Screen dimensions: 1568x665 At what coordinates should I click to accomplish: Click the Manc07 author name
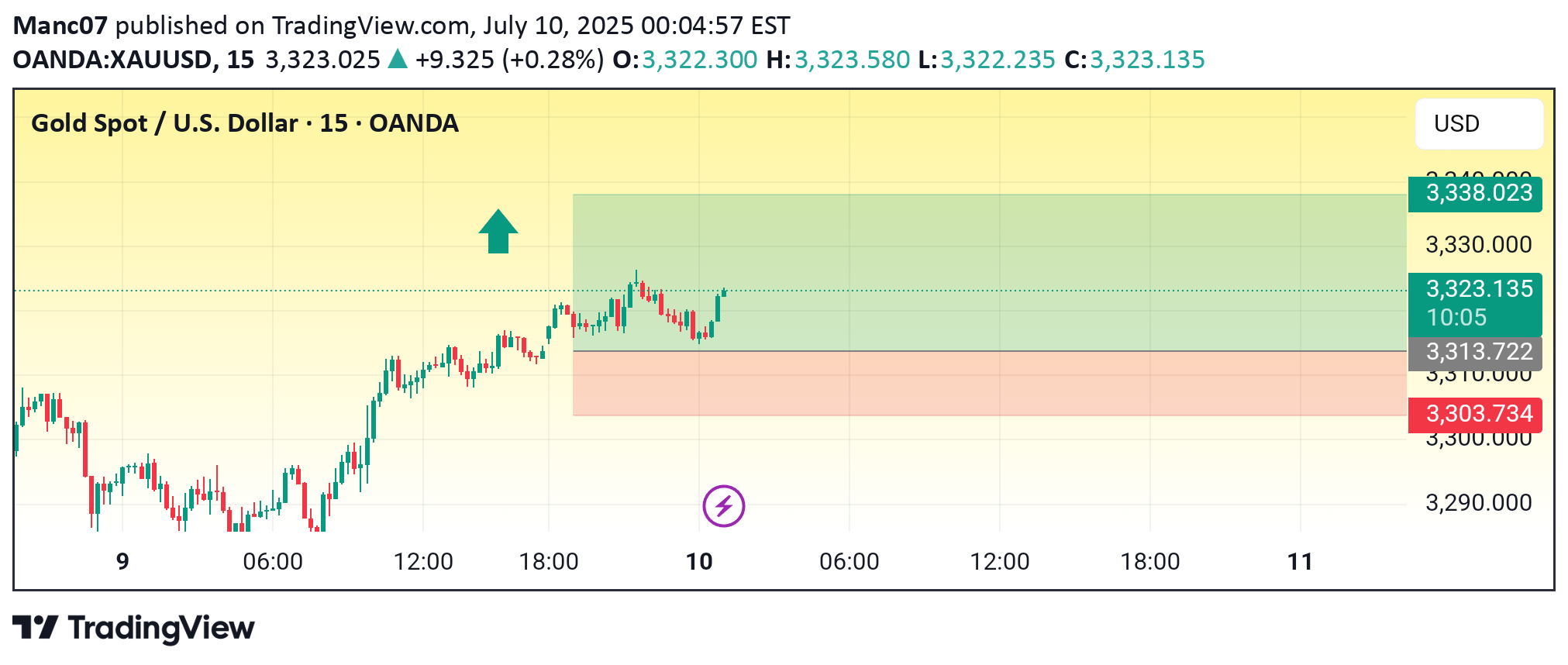click(x=60, y=26)
